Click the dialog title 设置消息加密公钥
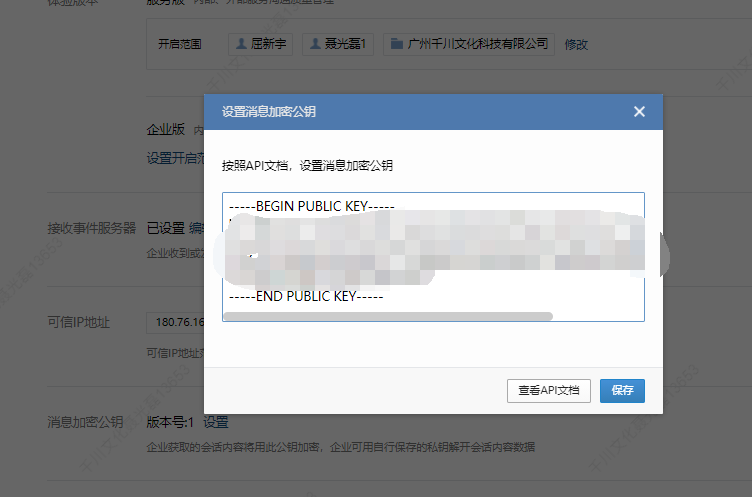This screenshot has width=752, height=497. tap(269, 112)
